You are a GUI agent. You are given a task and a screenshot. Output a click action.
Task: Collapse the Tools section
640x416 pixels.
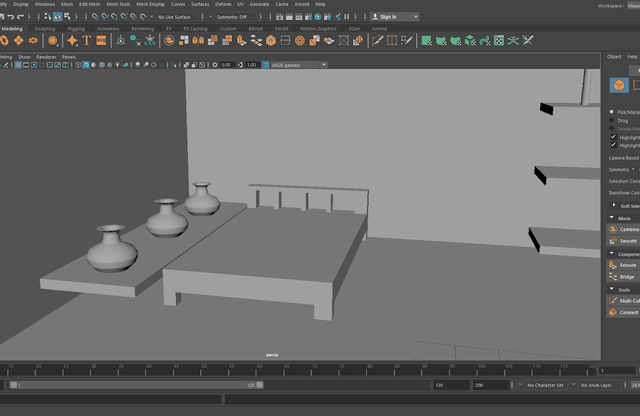(x=611, y=289)
